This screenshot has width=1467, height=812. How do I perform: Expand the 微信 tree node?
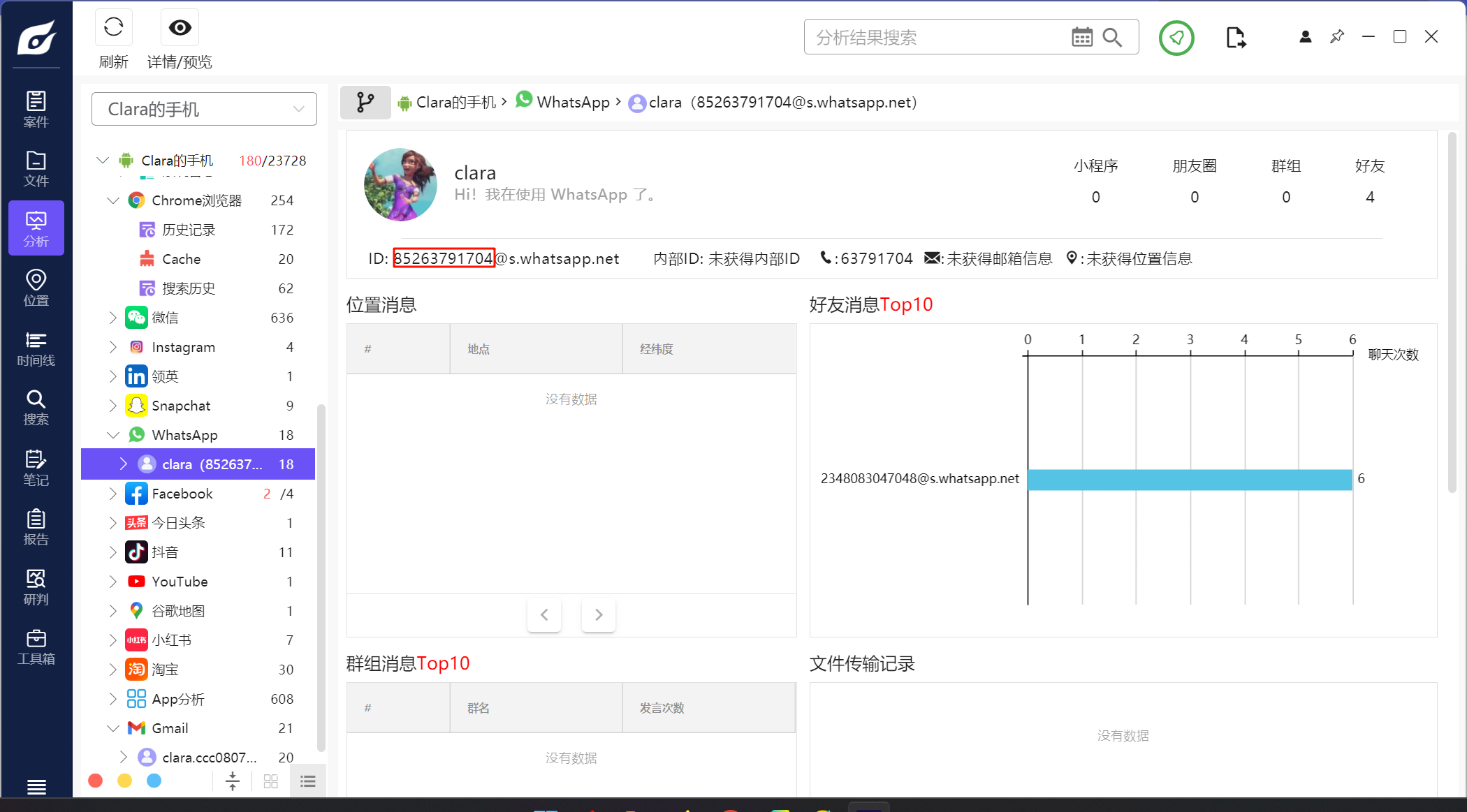[113, 318]
